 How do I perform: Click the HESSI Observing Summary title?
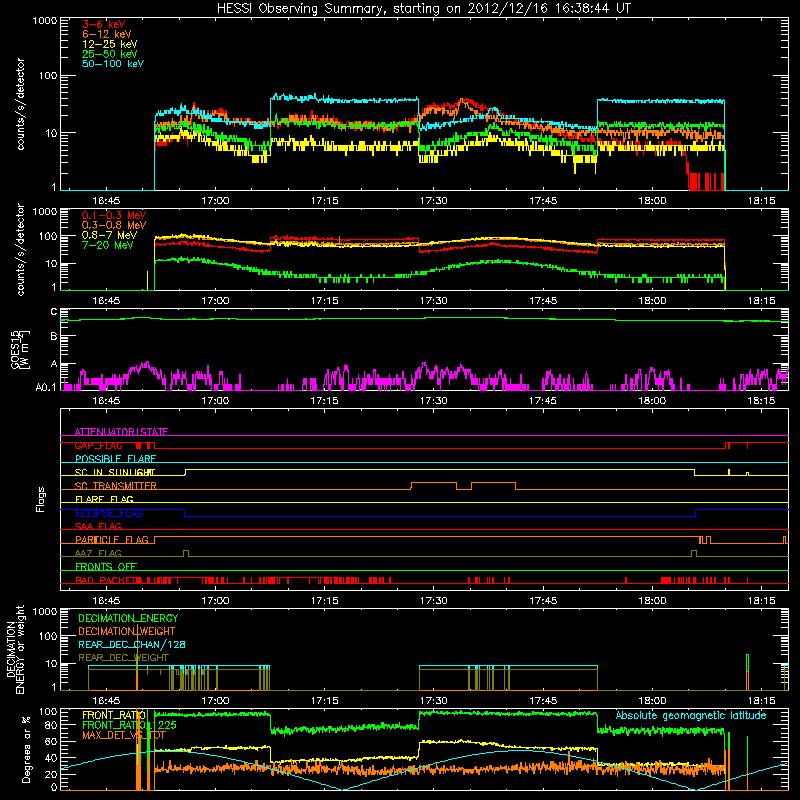[423, 9]
